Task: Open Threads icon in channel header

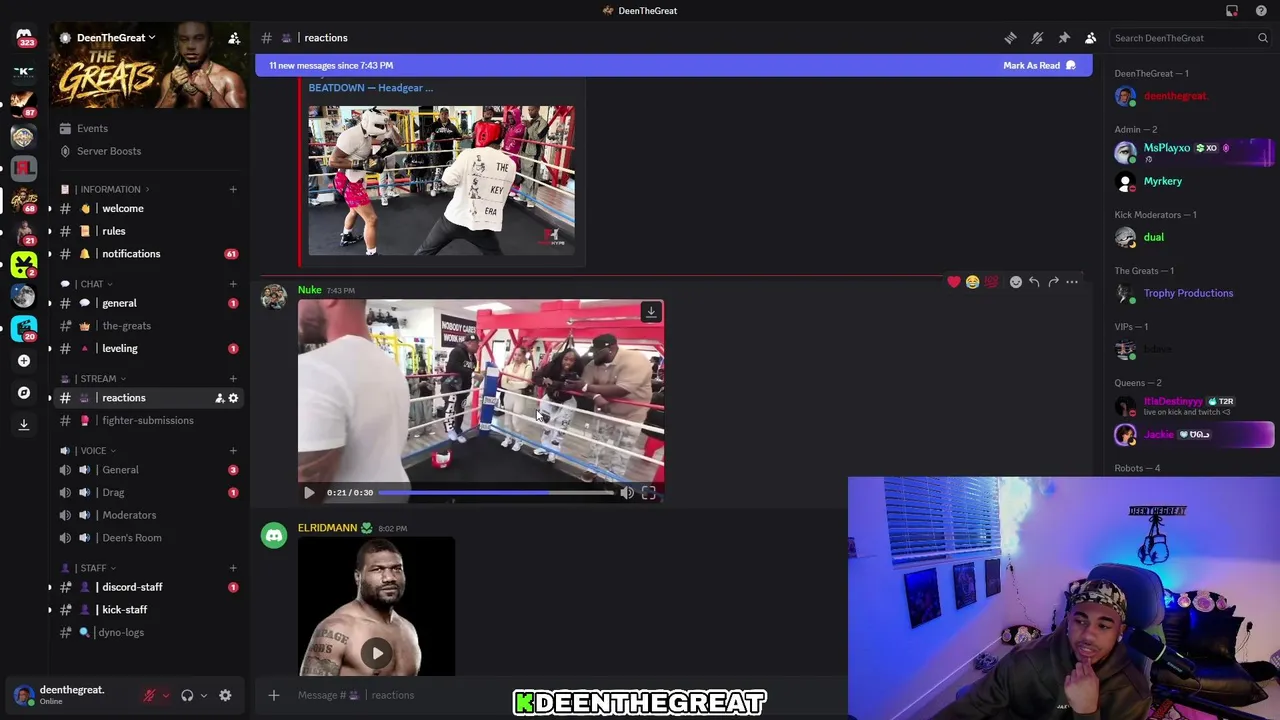Action: point(1010,38)
